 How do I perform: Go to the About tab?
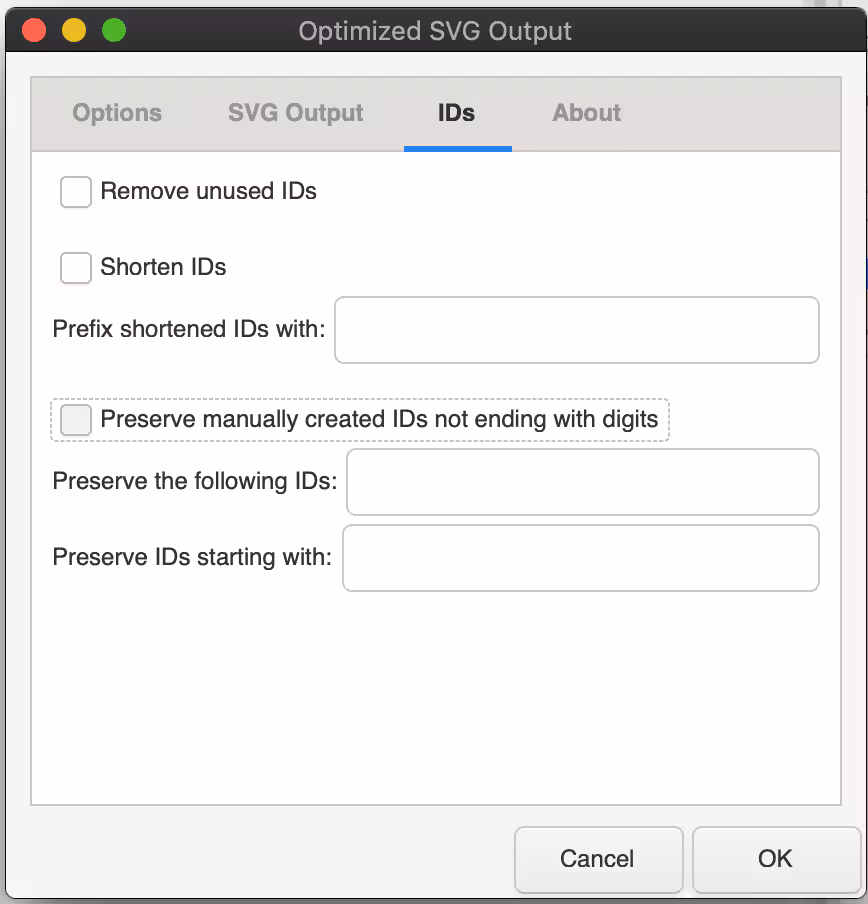[586, 113]
